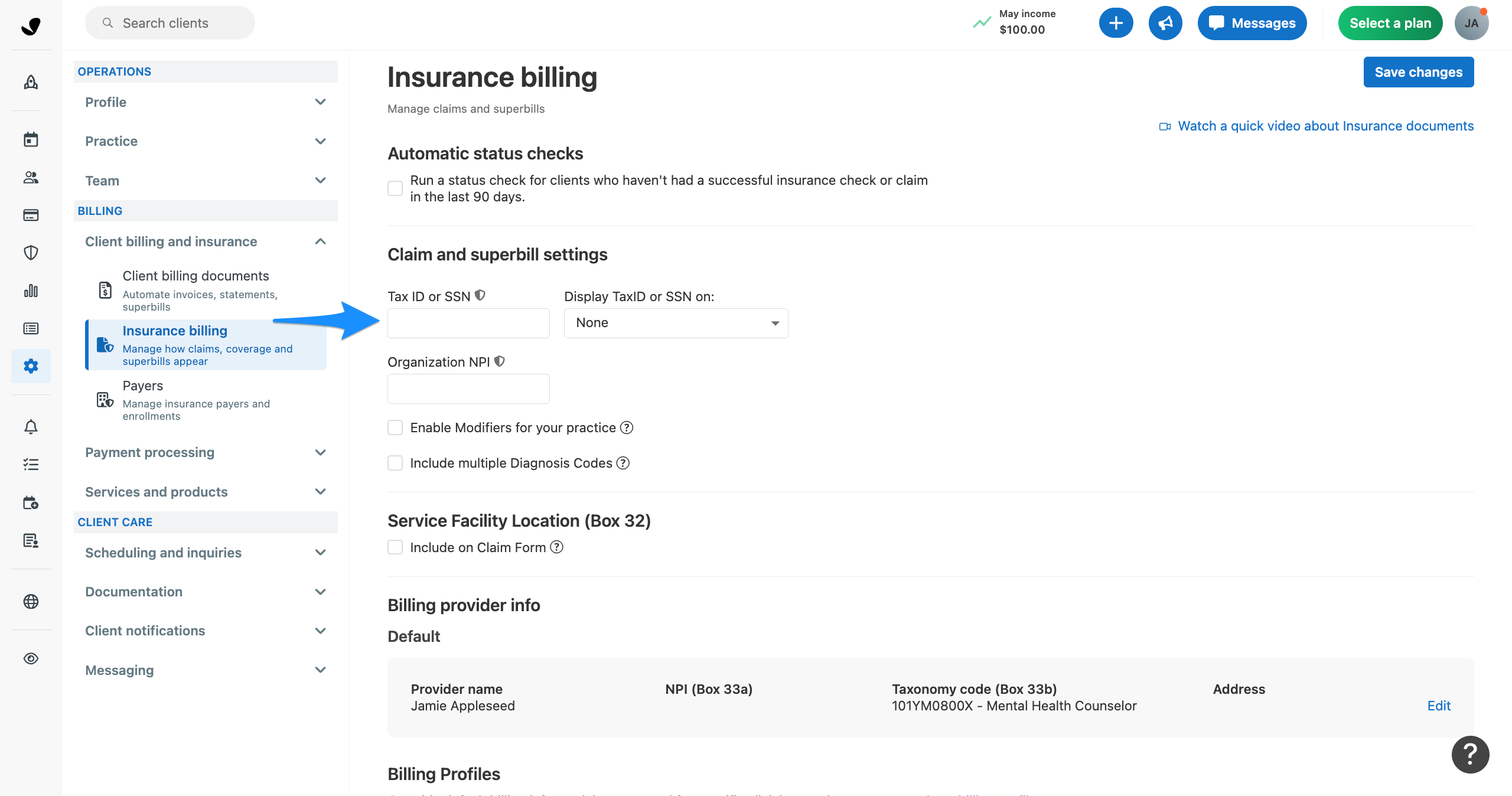Screen dimensions: 1512x796
Task: Check Include on Claim Form
Action: coord(395,547)
